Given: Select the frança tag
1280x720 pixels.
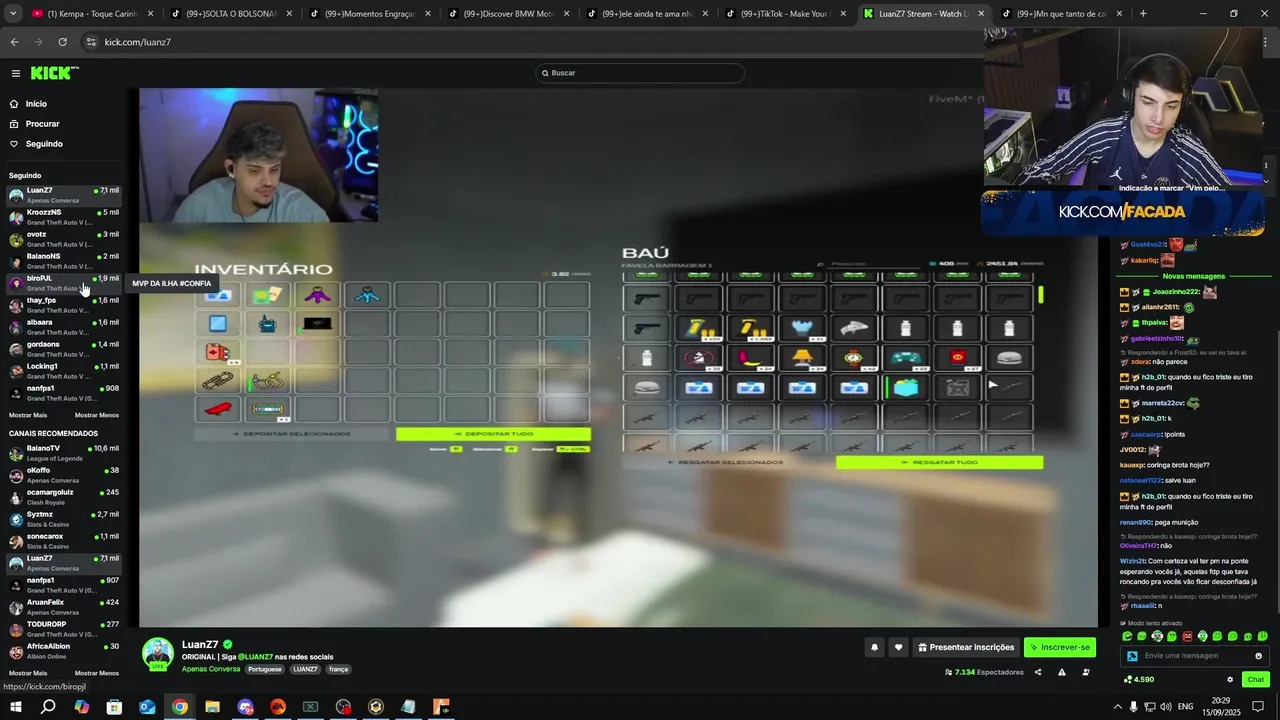Looking at the screenshot, I should pos(338,669).
